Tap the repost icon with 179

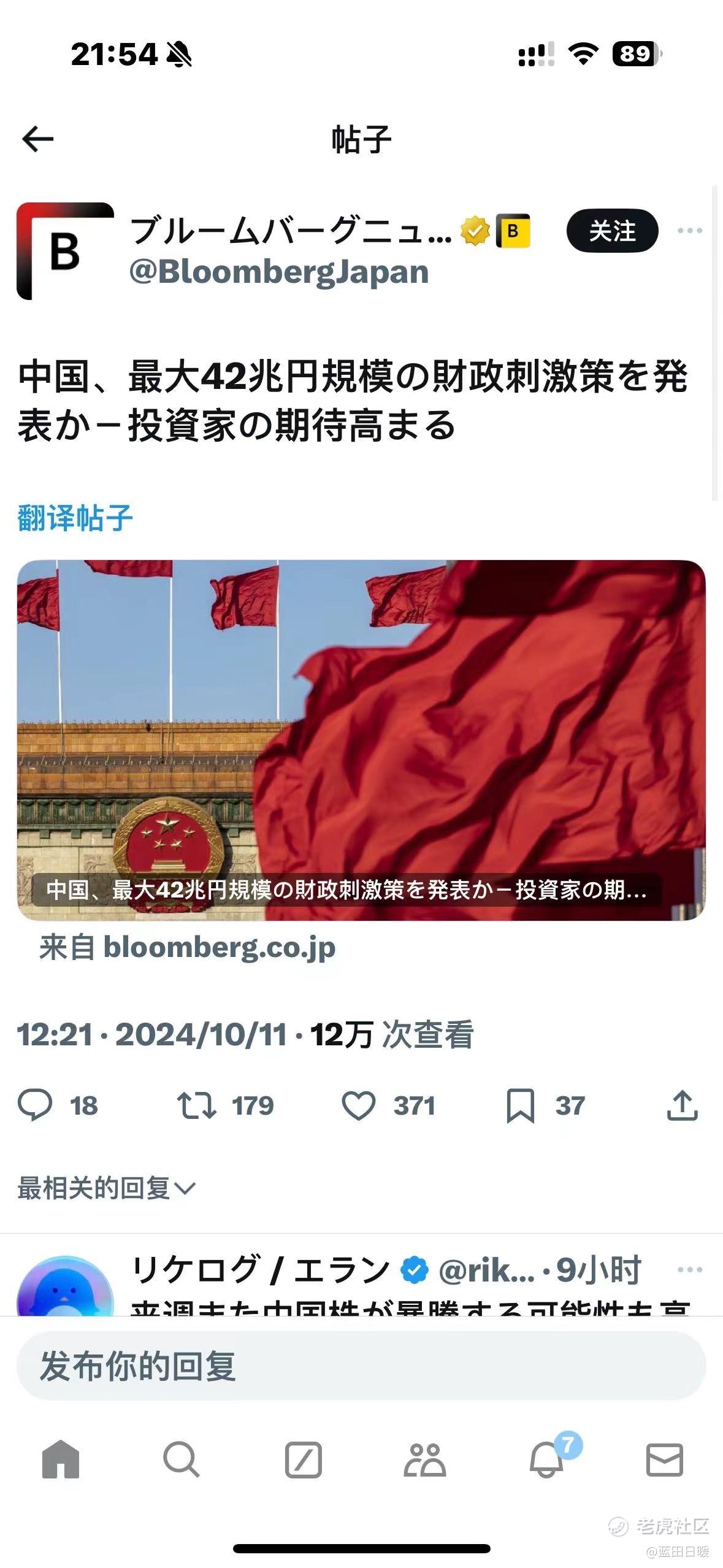point(196,1106)
